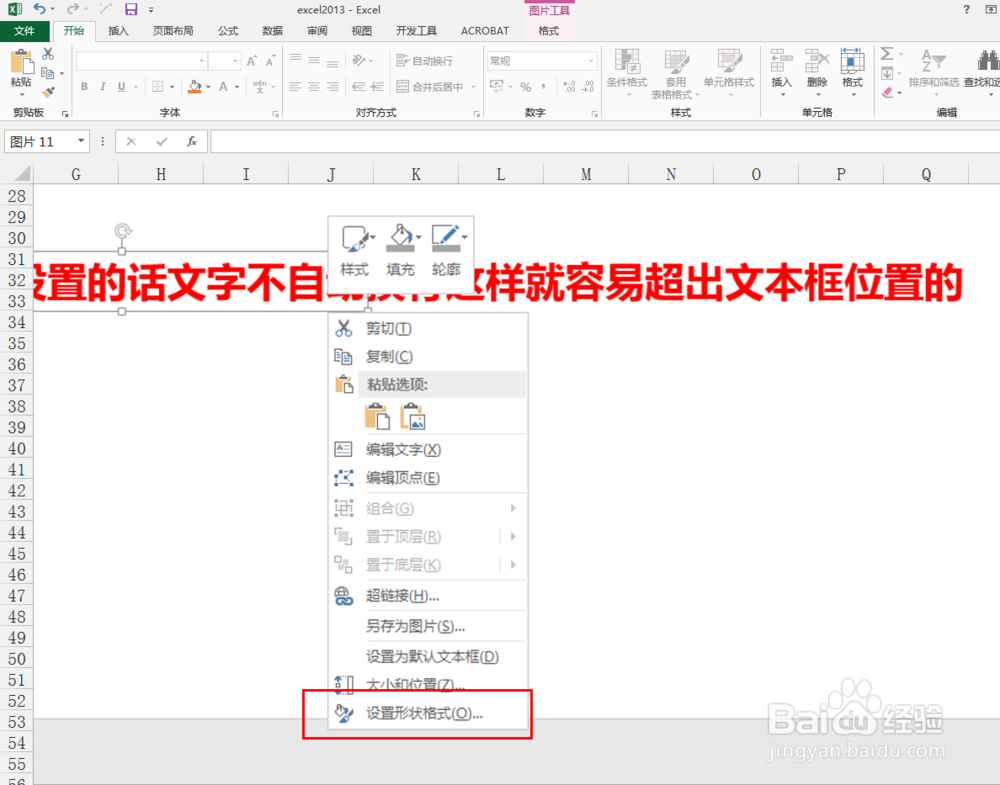
Task: Choose 编辑顶点(E) from context menu
Action: (428, 478)
